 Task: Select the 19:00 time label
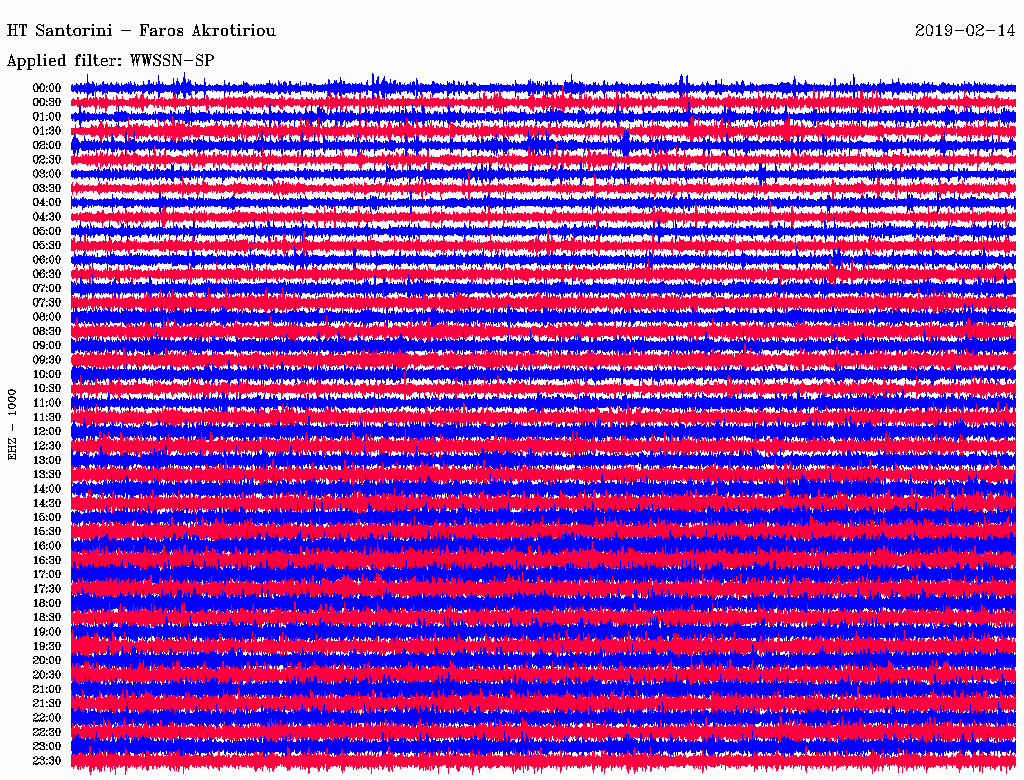47,632
